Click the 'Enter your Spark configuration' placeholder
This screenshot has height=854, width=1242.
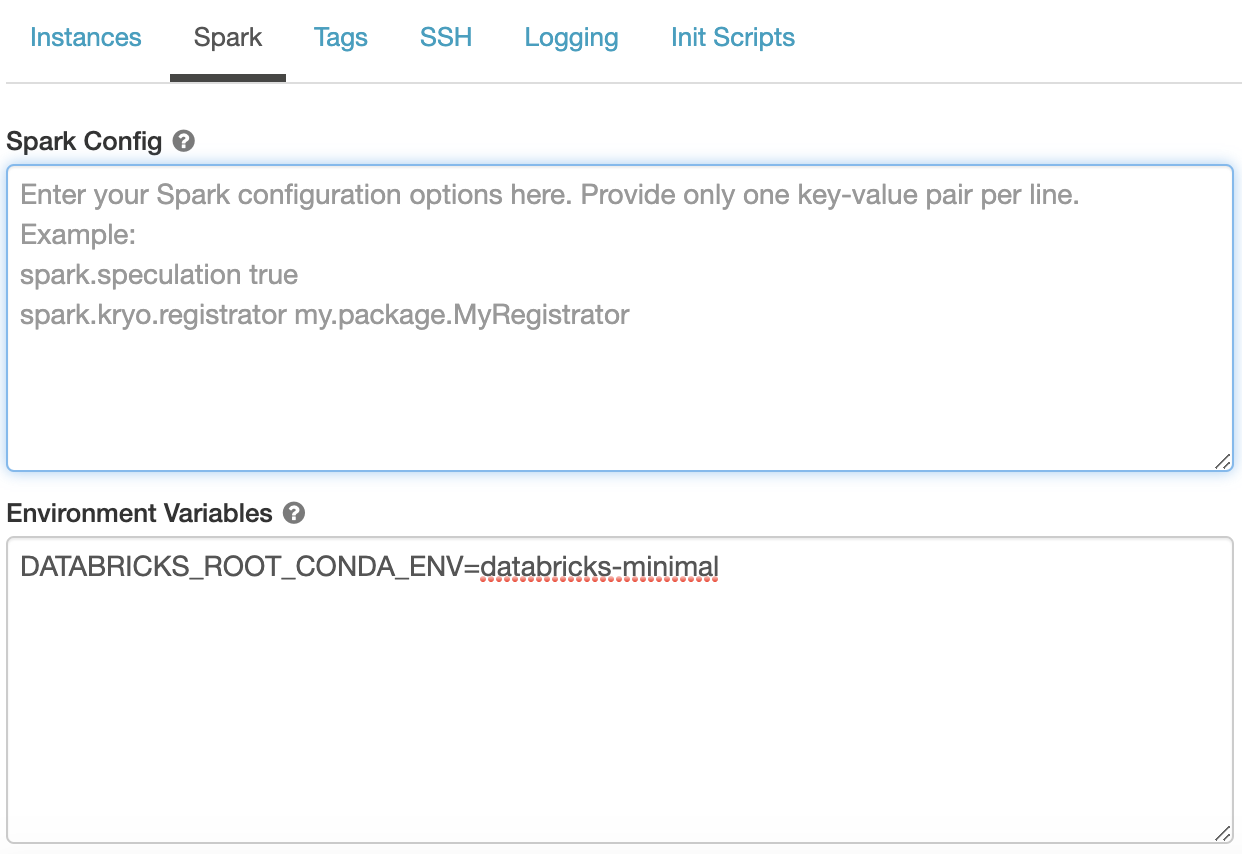[549, 195]
